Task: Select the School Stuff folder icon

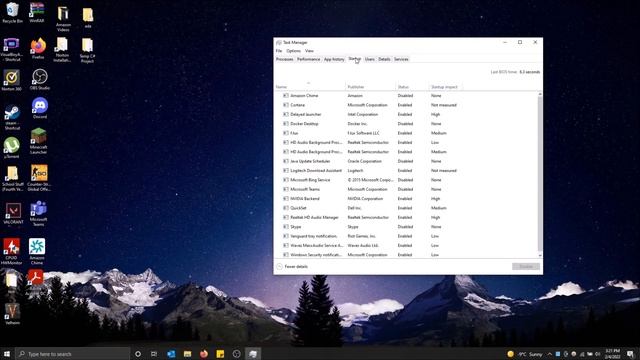Action: click(x=13, y=179)
